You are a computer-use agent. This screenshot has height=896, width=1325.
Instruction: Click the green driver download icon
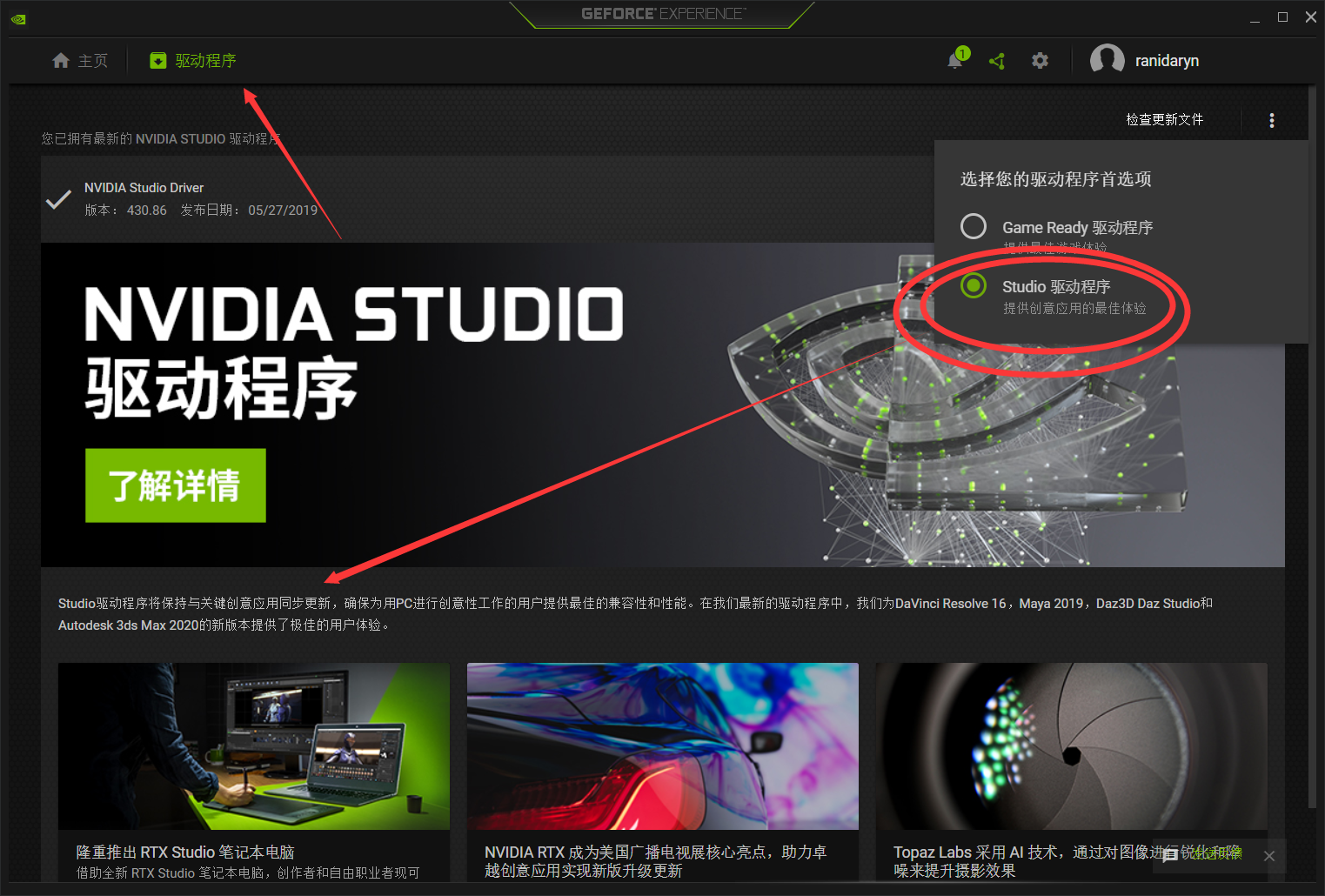pyautogui.click(x=157, y=60)
